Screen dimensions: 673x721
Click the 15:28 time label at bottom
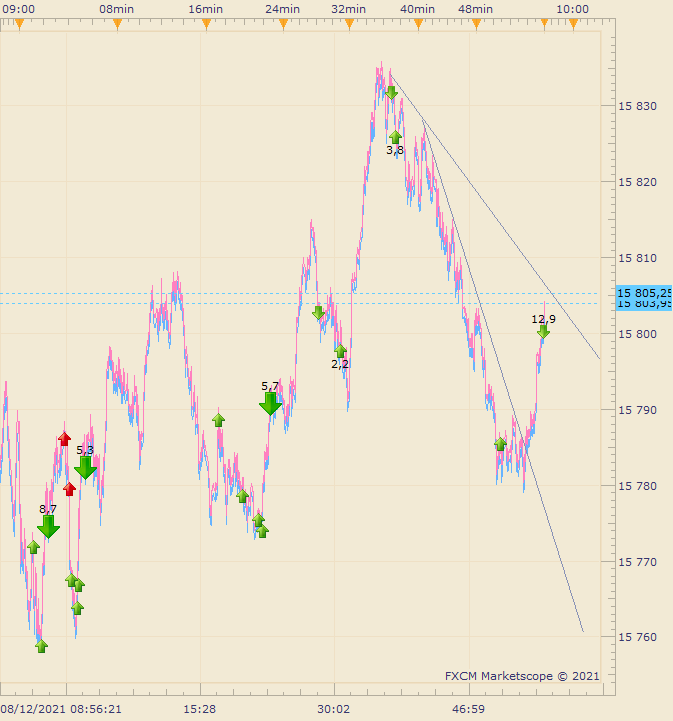click(x=200, y=709)
